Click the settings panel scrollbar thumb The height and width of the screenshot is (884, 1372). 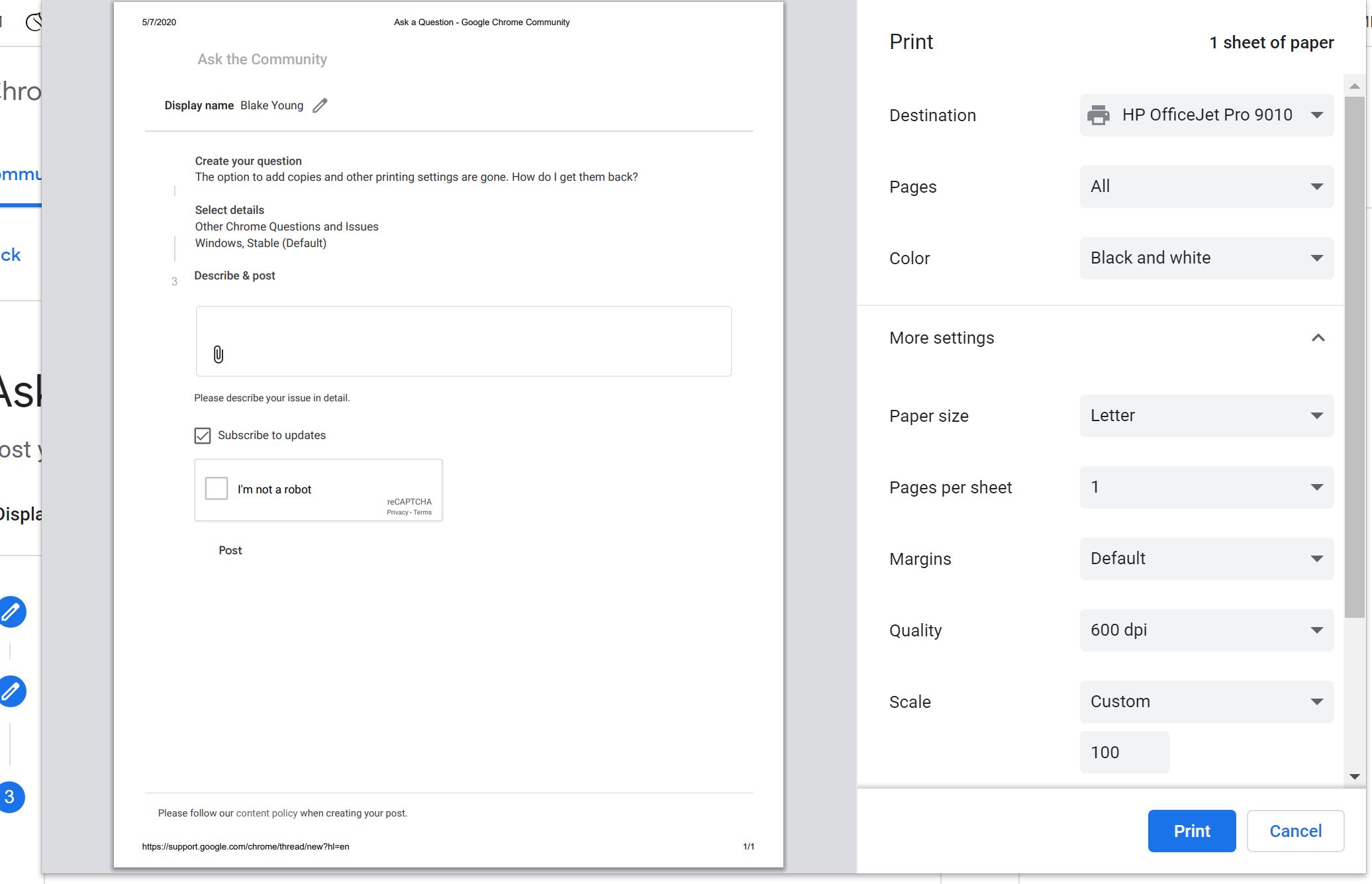coord(1355,358)
